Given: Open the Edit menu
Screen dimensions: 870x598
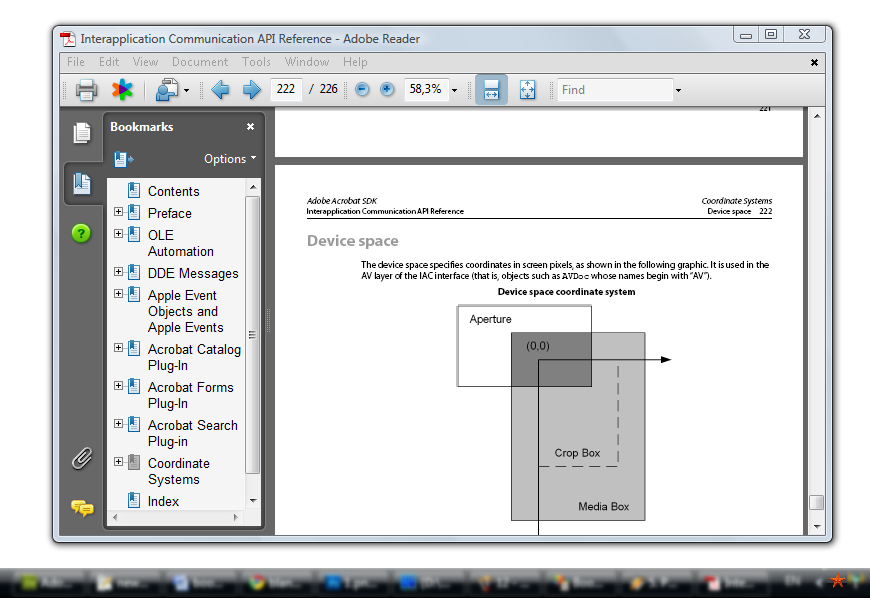Looking at the screenshot, I should pyautogui.click(x=109, y=62).
